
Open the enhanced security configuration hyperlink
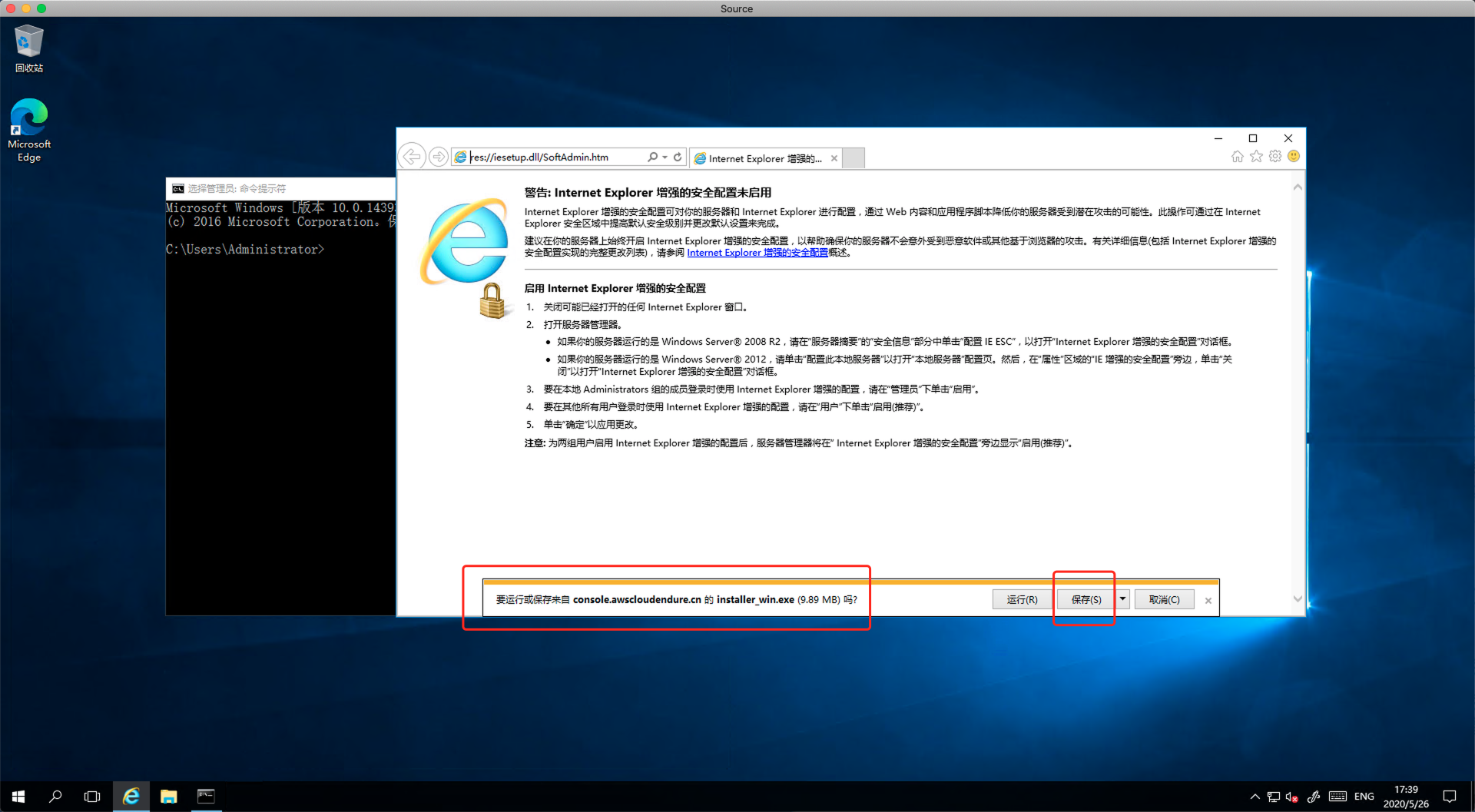click(757, 253)
